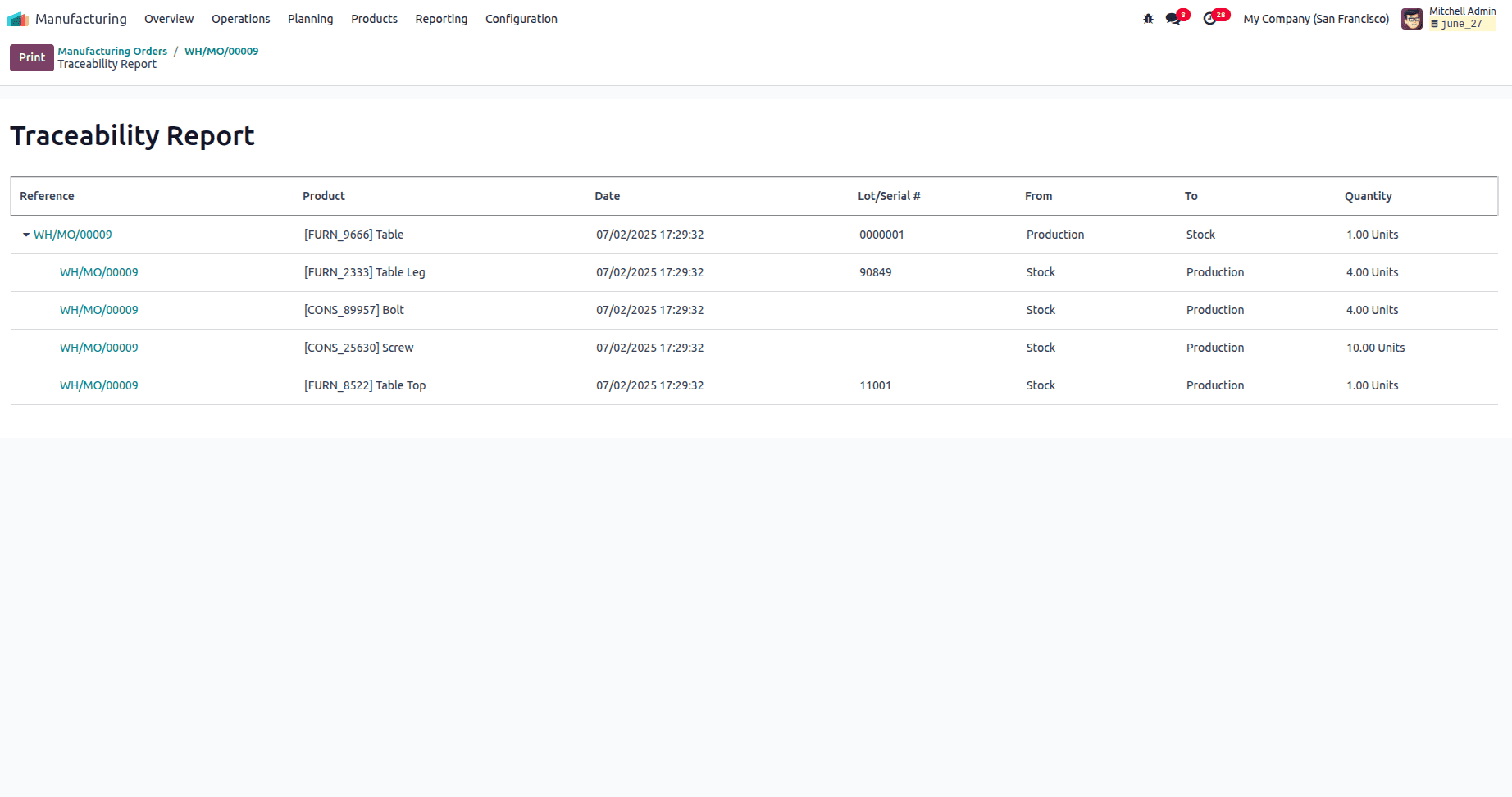Image resolution: width=1512 pixels, height=797 pixels.
Task: Go to Manufacturing Orders breadcrumb
Action: (x=112, y=51)
